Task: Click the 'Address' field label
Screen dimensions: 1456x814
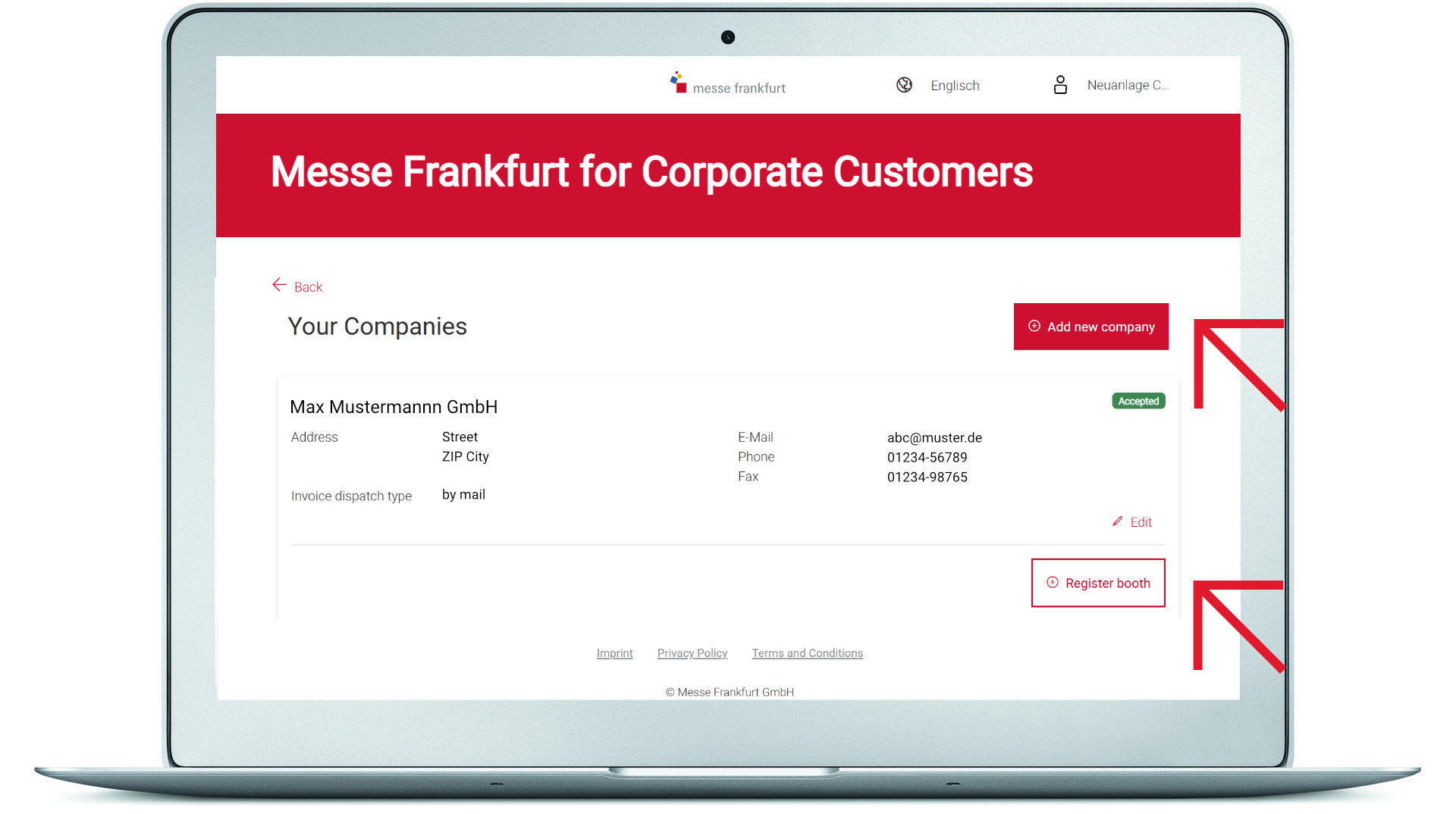Action: pos(314,437)
